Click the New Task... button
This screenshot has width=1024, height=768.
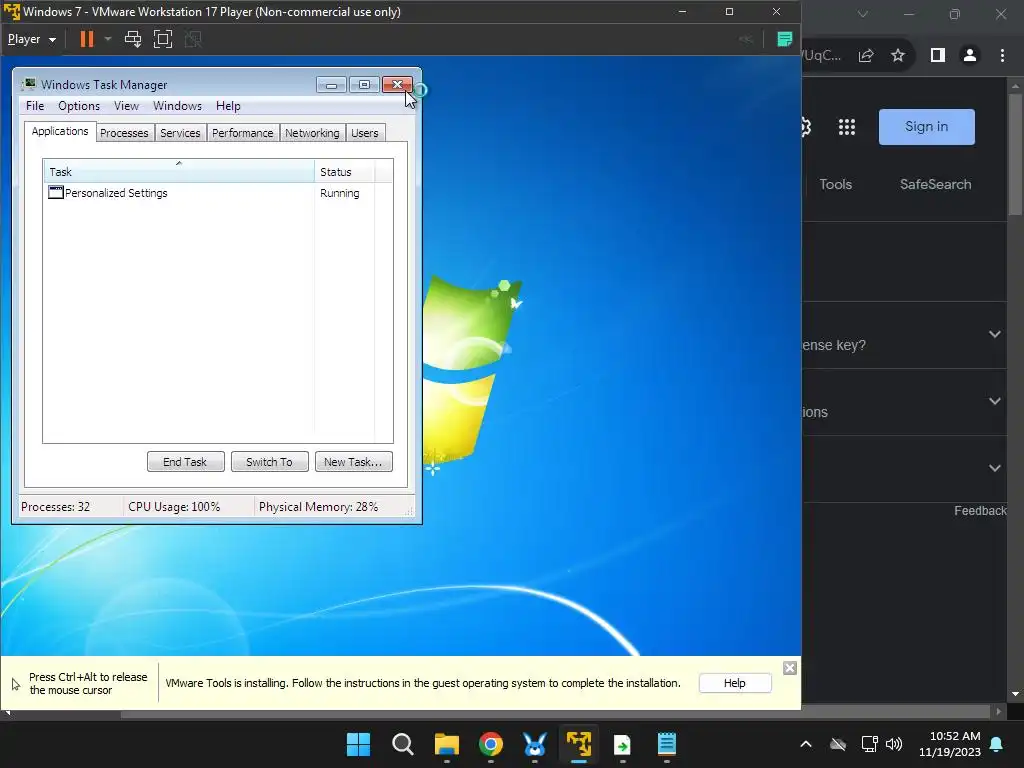[353, 462]
